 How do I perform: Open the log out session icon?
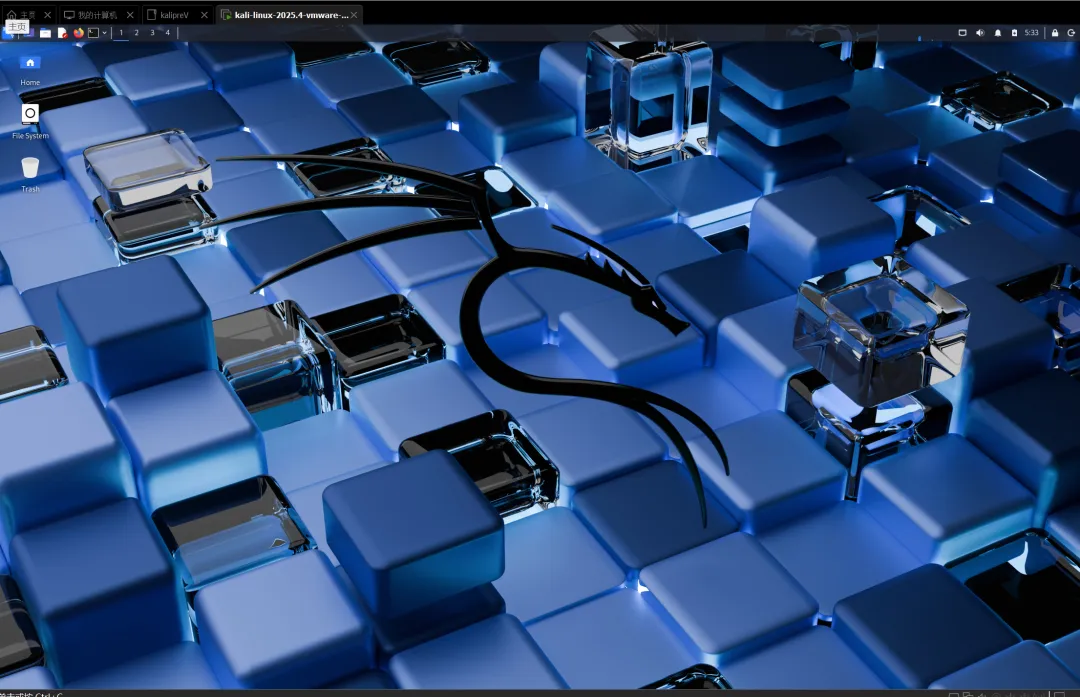tap(1071, 32)
